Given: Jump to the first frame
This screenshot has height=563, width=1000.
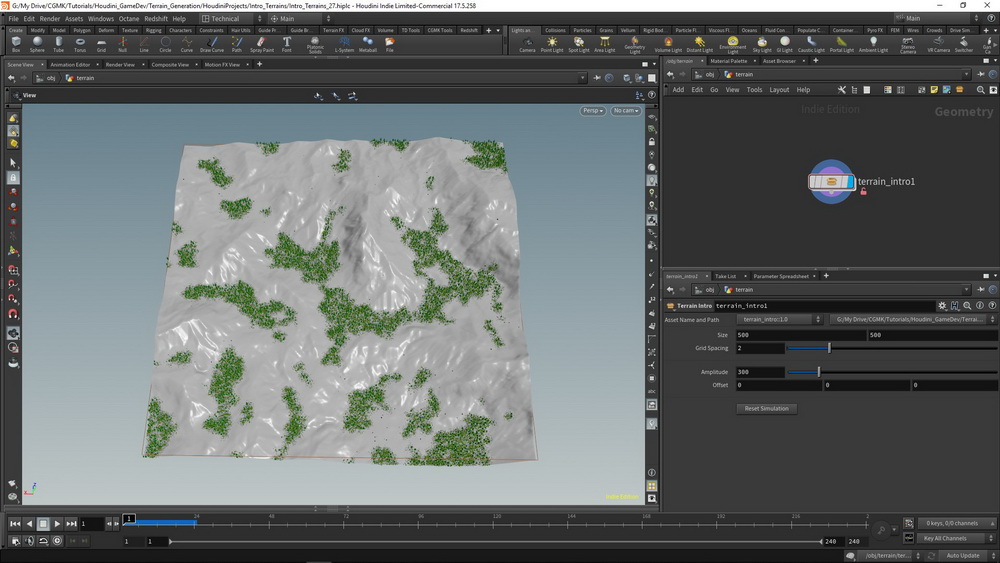Looking at the screenshot, I should (x=15, y=523).
